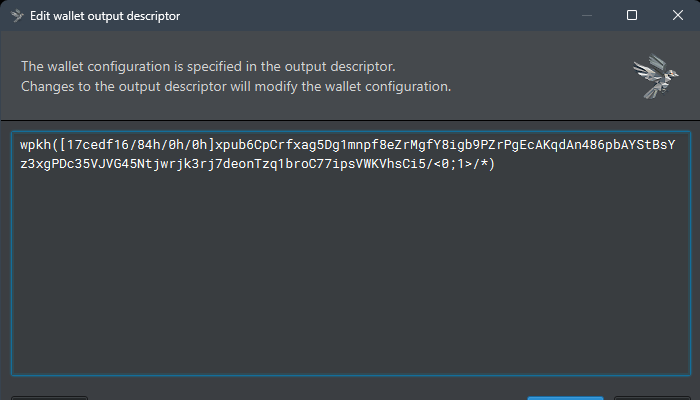Click the second line starting 'z3xgPDc35'
This screenshot has height=400, width=700.
tap(258, 164)
